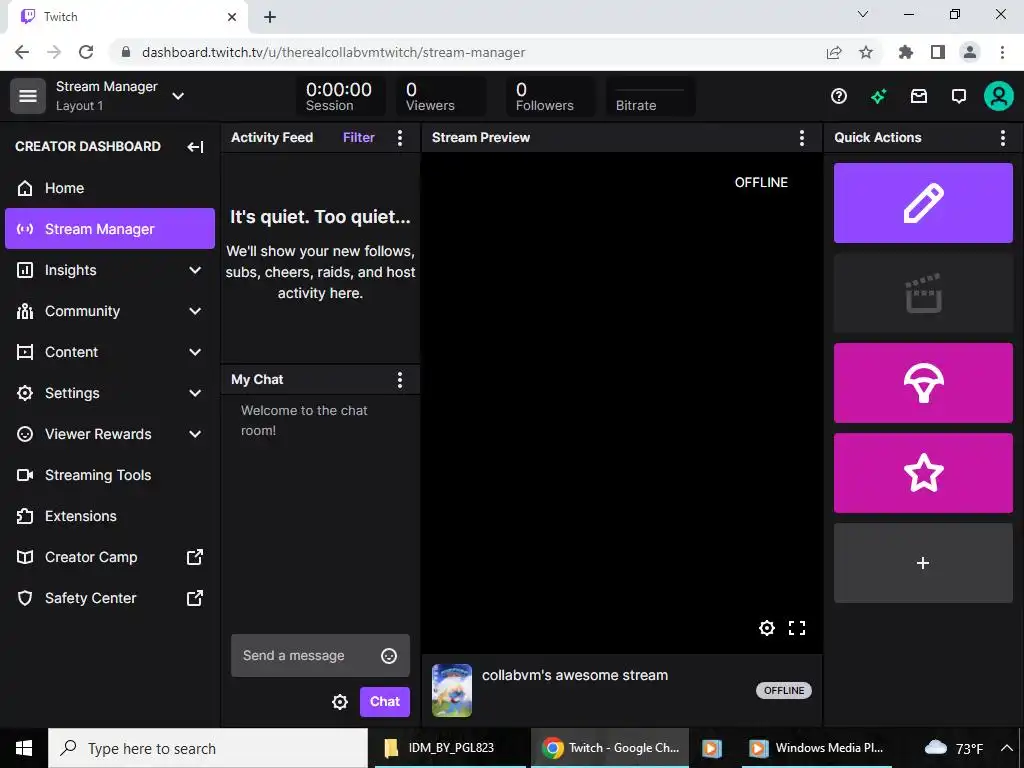Open Streaming Tools in the sidebar
The width and height of the screenshot is (1024, 768).
coord(110,475)
